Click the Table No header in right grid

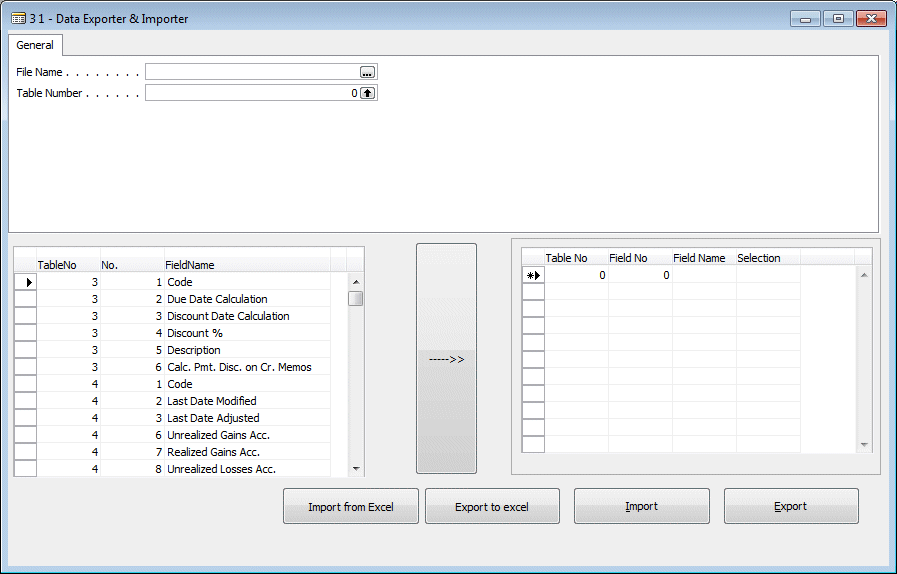coord(577,258)
